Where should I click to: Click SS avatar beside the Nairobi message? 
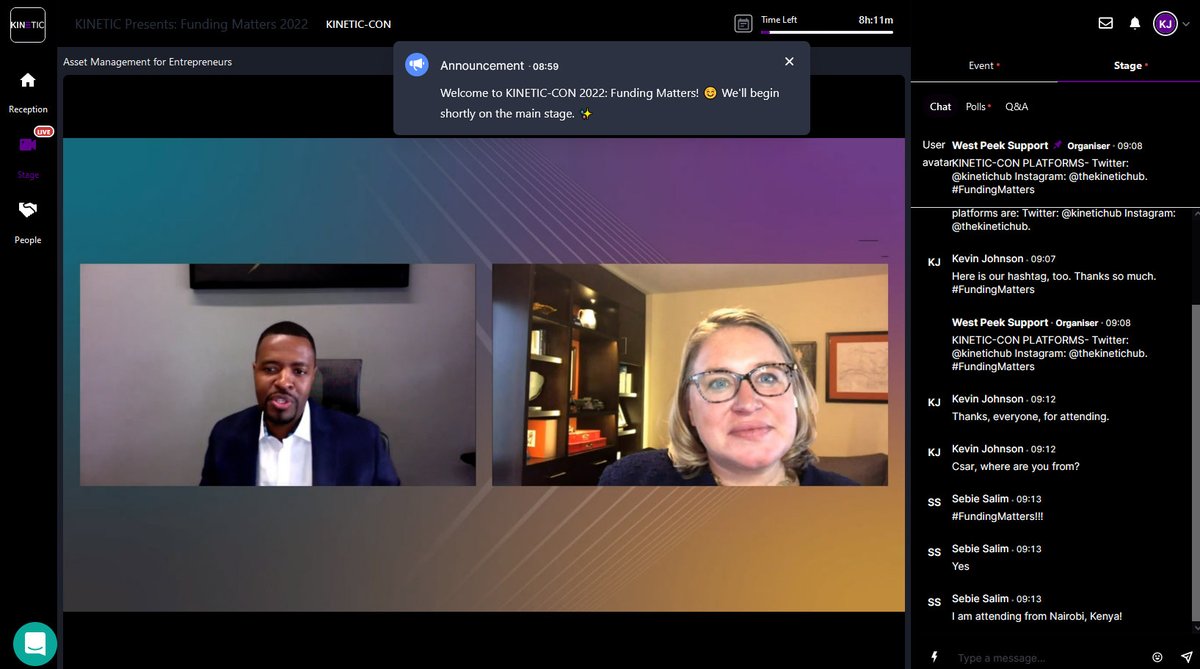(934, 602)
